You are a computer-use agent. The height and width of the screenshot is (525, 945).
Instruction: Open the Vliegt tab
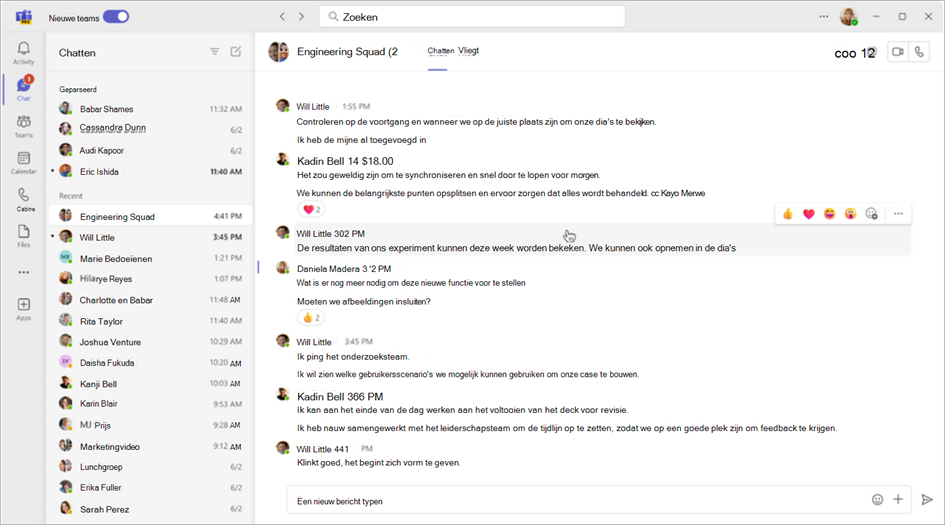469,51
